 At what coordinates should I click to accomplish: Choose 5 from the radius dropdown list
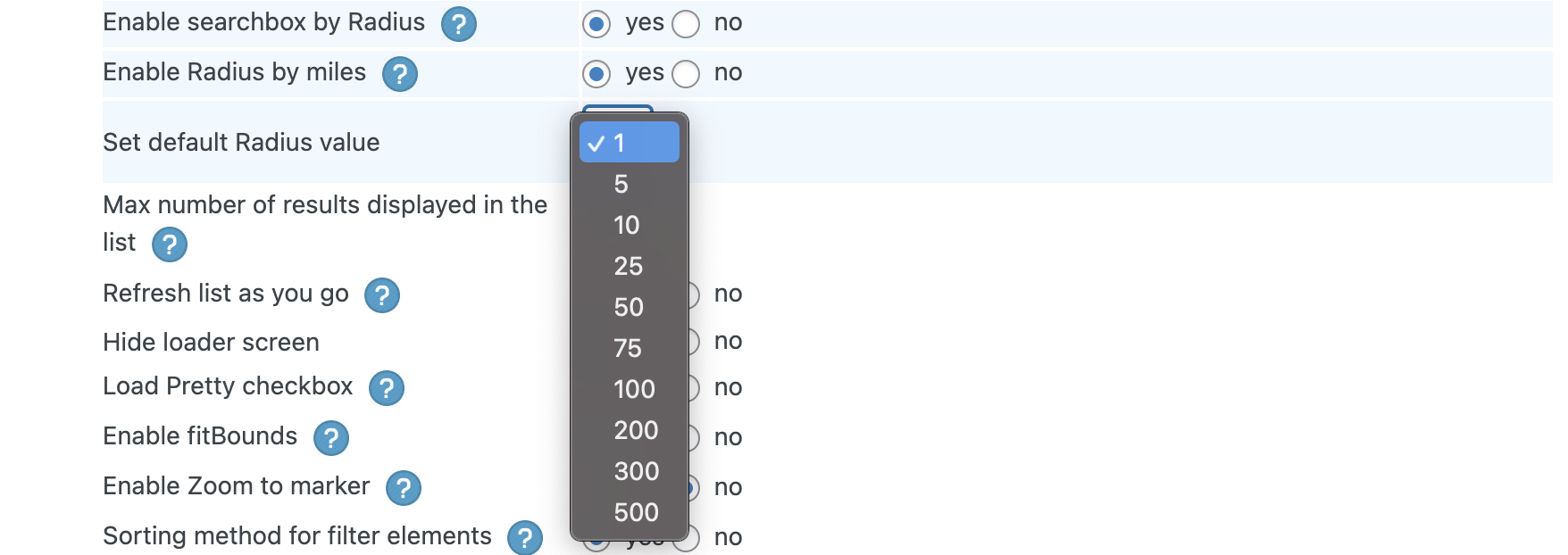click(x=621, y=184)
